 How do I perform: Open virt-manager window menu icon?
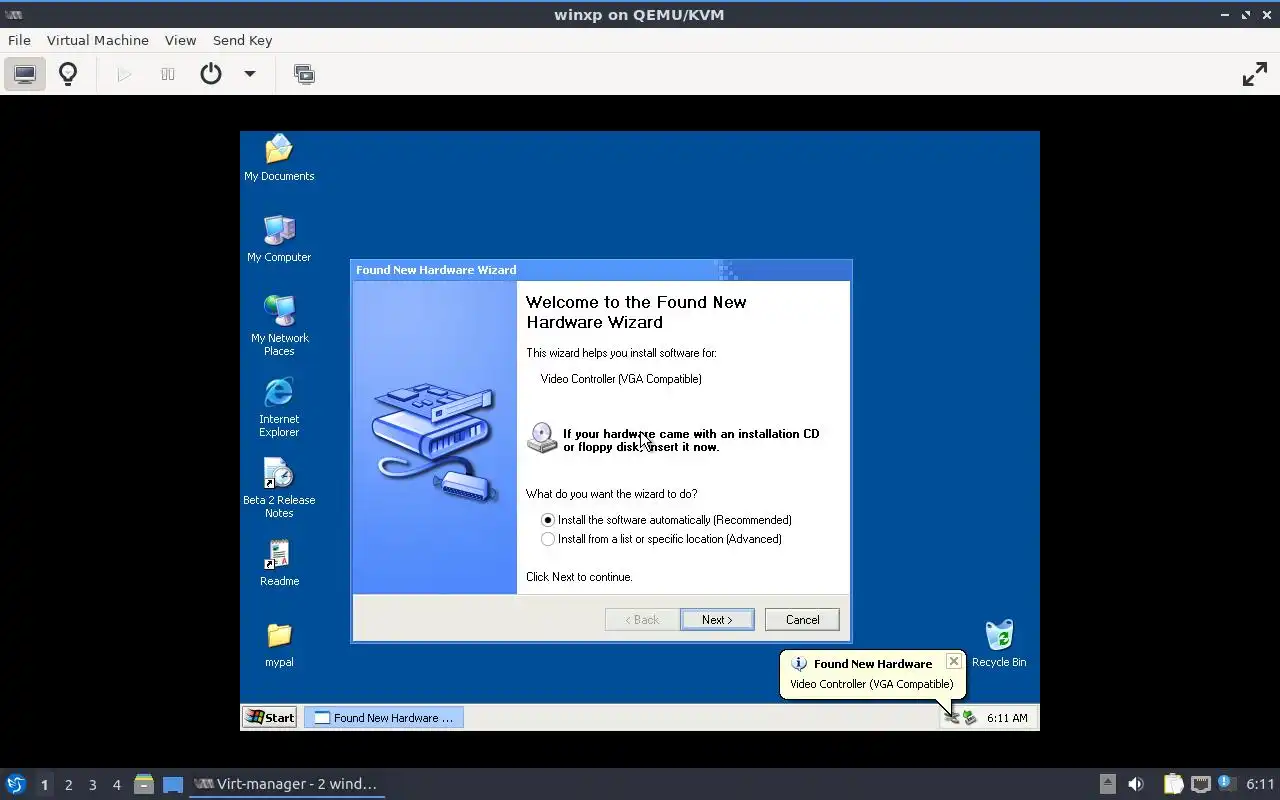pos(14,15)
